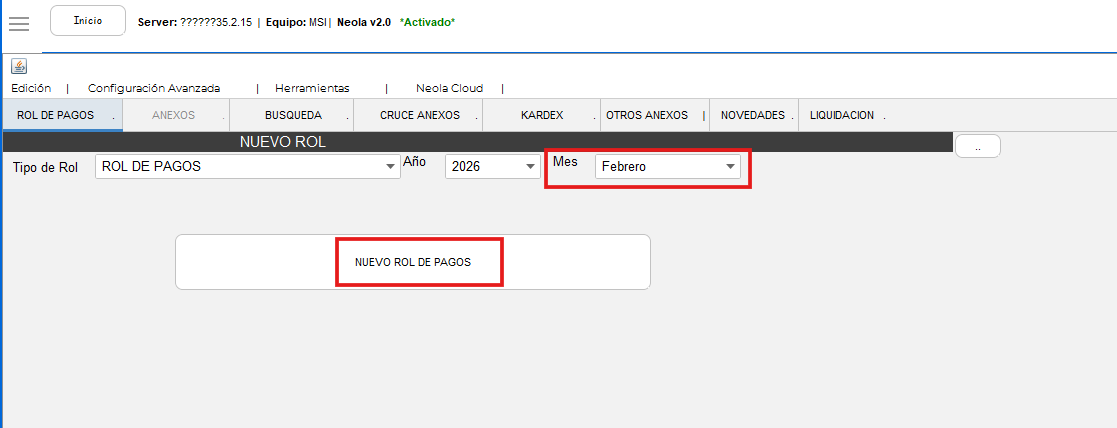View the NOVEDADES tab
This screenshot has width=1117, height=428.
pyautogui.click(x=753, y=115)
